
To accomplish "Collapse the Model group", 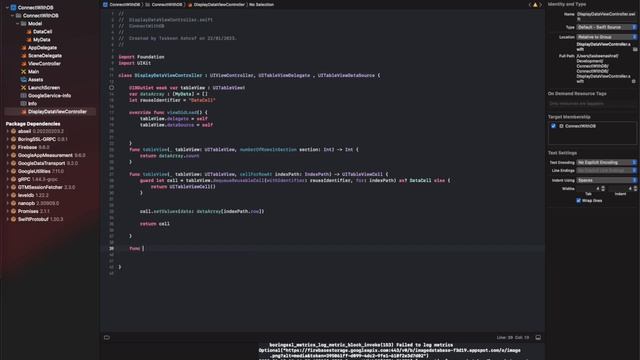I will point(18,24).
